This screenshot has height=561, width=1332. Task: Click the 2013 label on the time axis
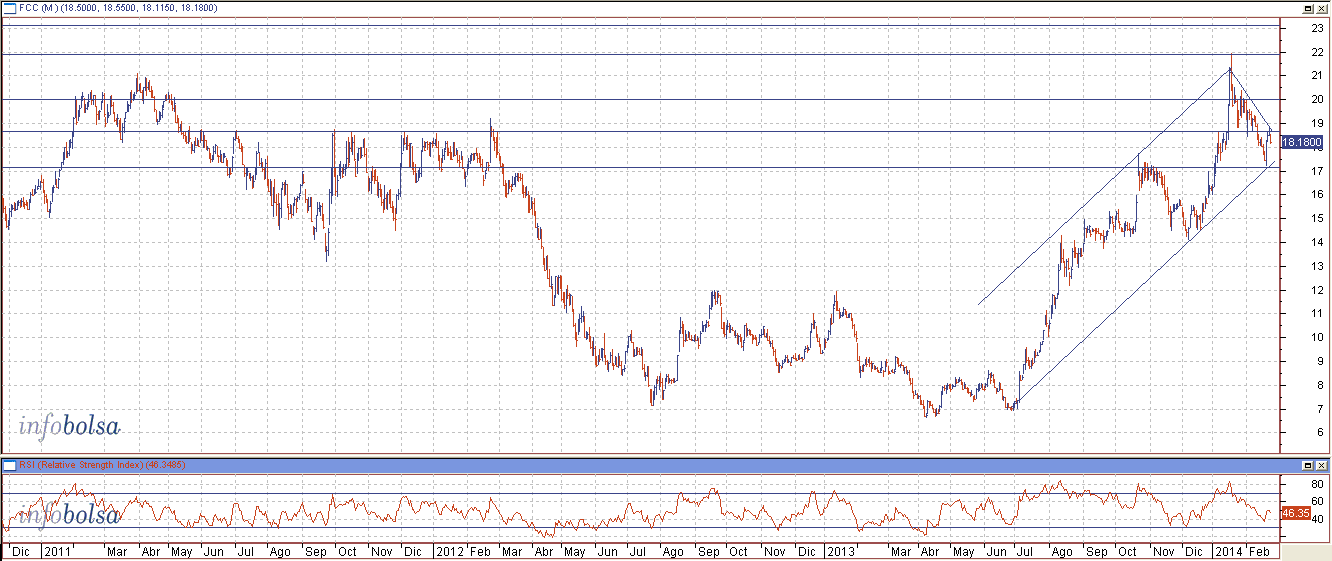[840, 552]
